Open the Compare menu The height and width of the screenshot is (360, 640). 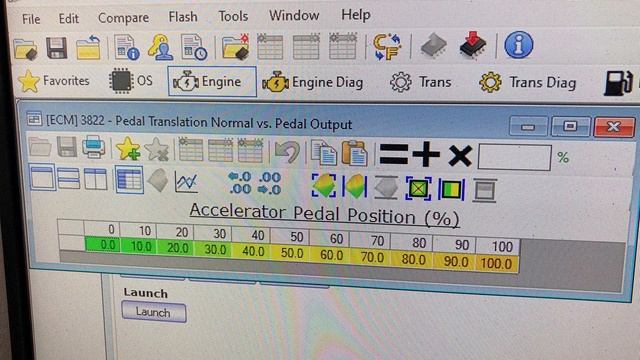[x=123, y=18]
